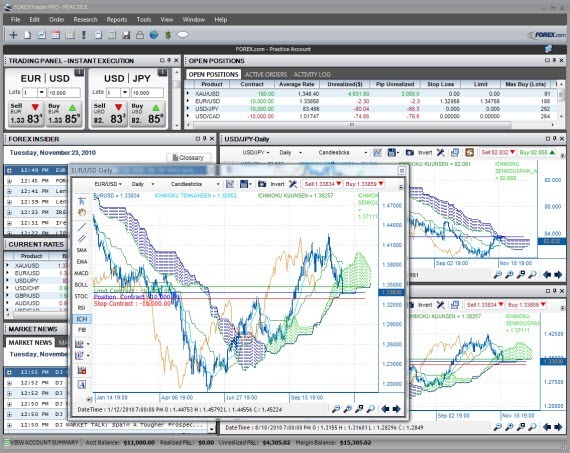
Task: Toggle STOC indicator in EUR/USD chart
Action: 81,296
